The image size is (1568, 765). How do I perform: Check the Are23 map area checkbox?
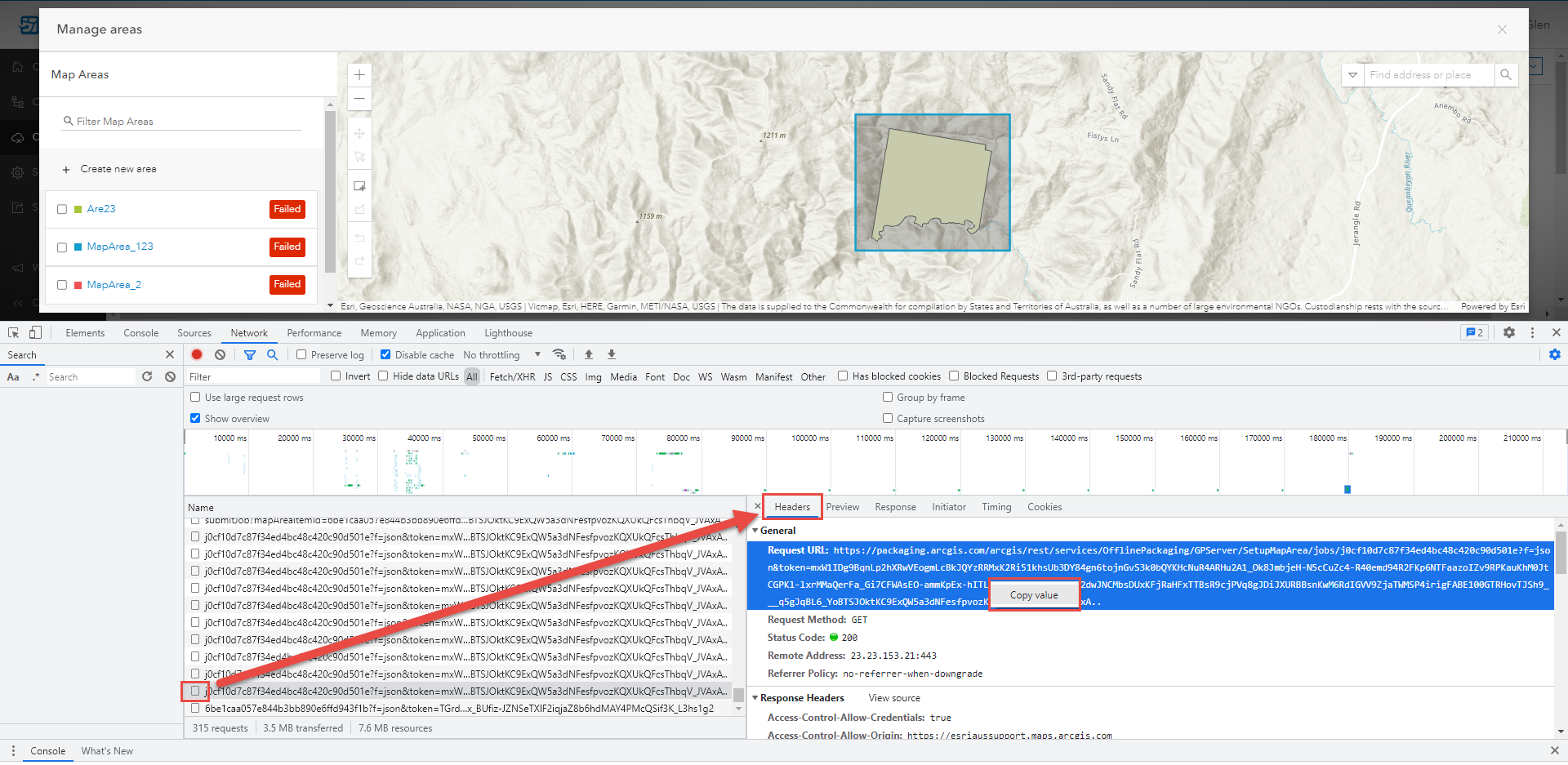click(x=62, y=209)
